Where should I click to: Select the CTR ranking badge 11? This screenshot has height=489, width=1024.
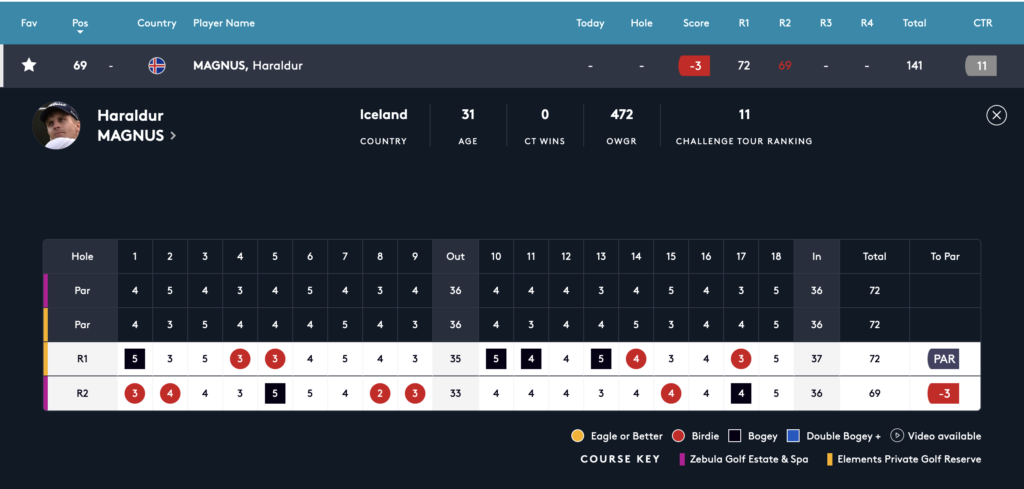click(x=981, y=66)
